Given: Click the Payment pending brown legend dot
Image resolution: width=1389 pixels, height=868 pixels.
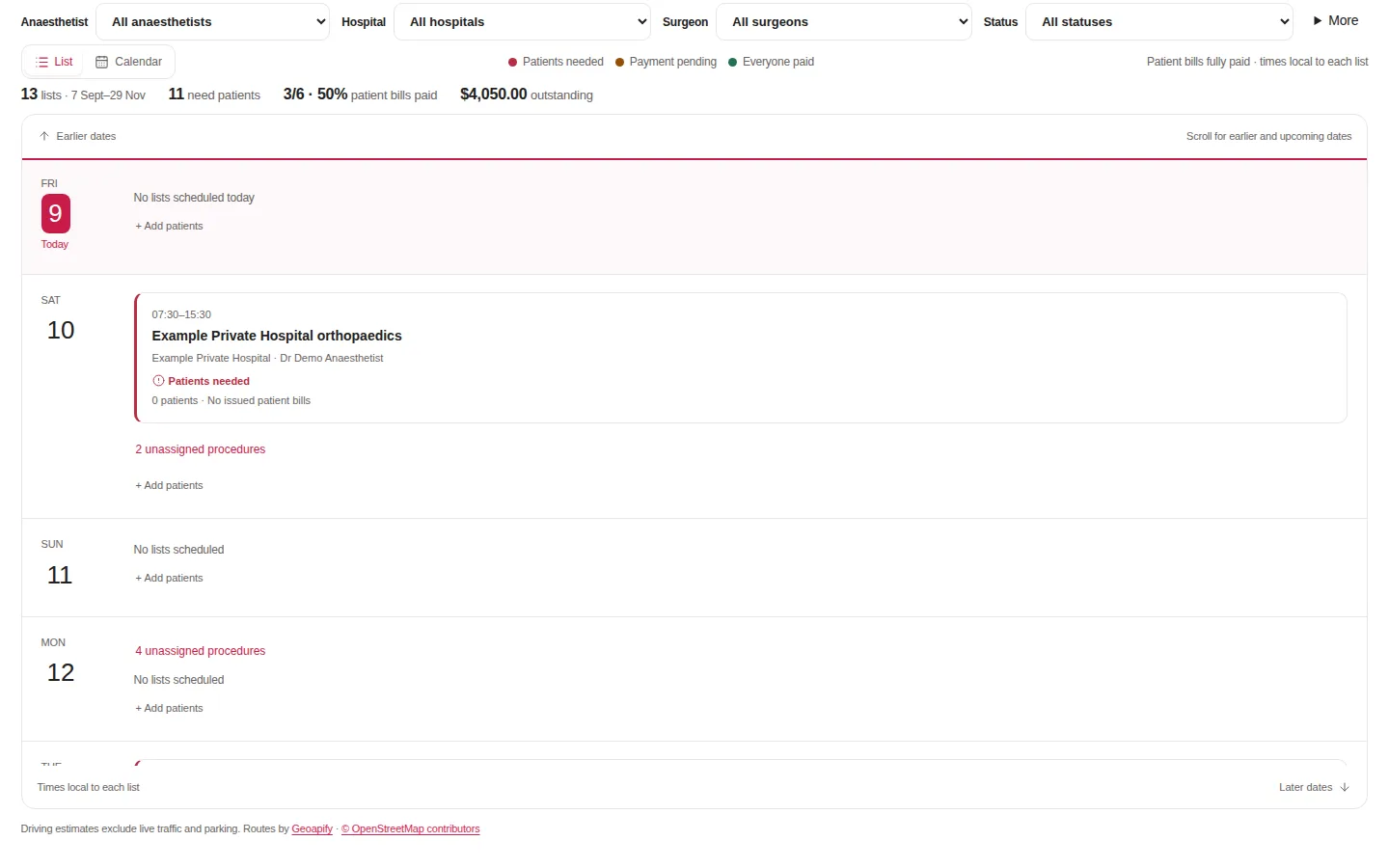Looking at the screenshot, I should click(x=620, y=62).
